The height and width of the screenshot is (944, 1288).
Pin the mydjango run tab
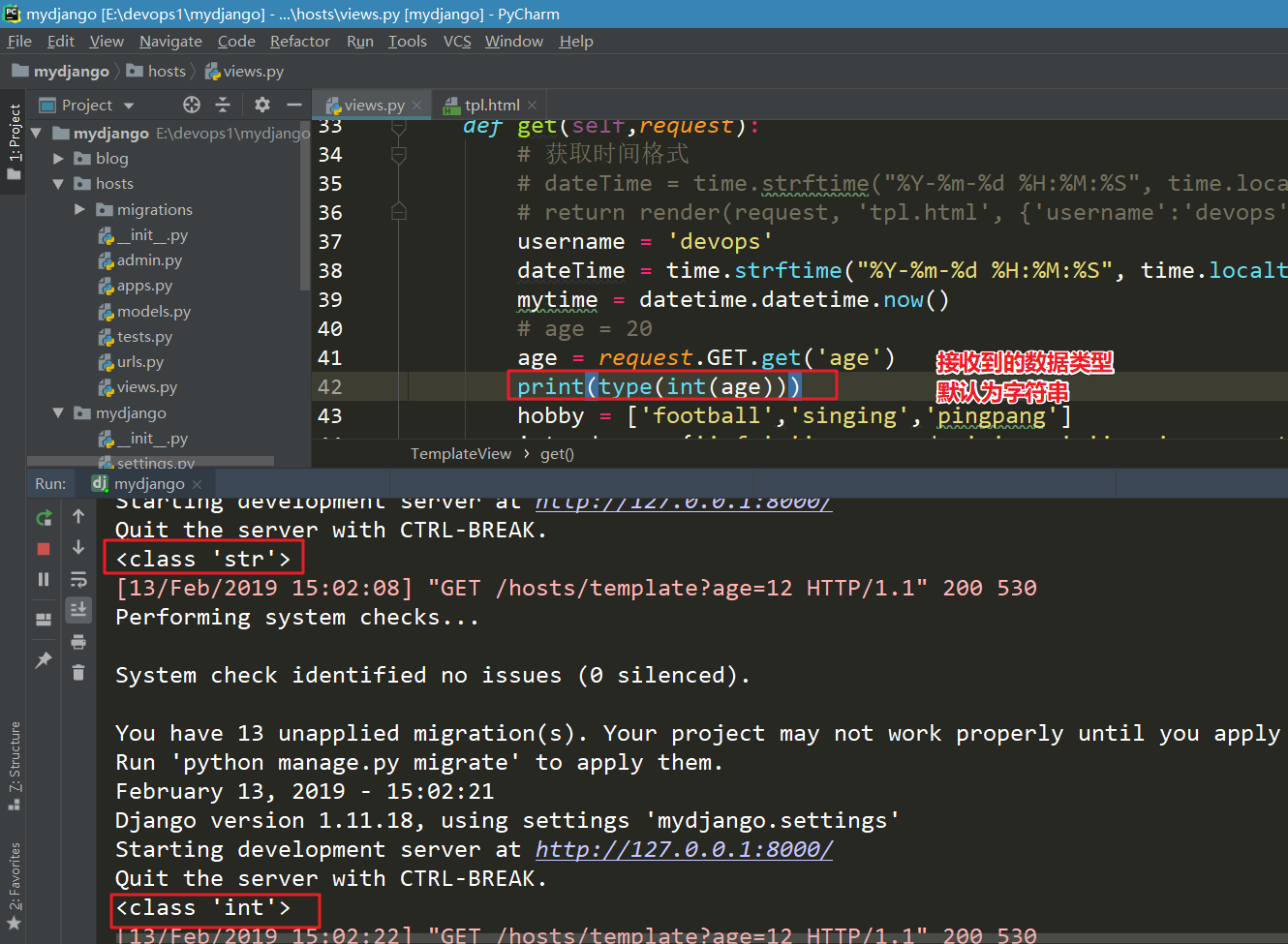coord(44,660)
